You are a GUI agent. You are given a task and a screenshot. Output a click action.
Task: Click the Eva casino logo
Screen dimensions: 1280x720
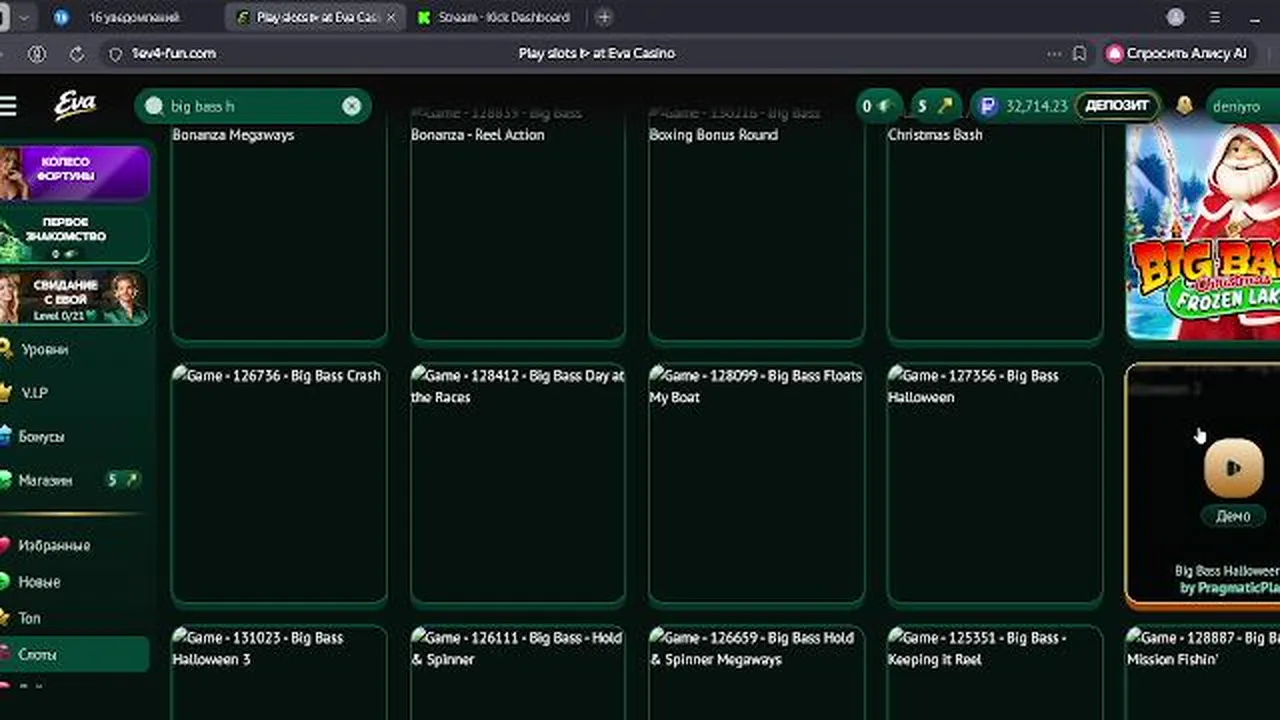(75, 105)
